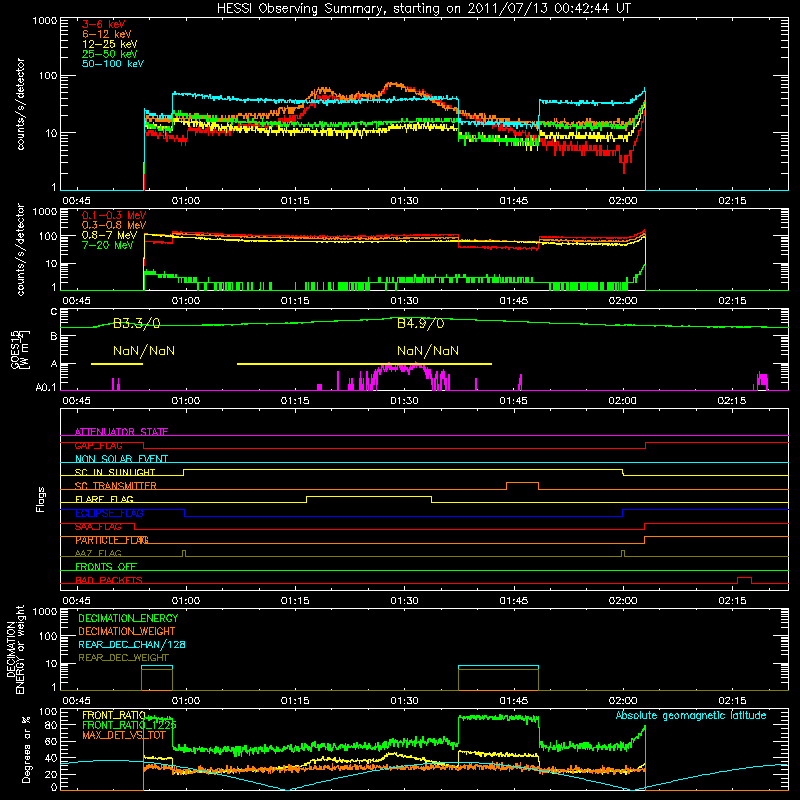The width and height of the screenshot is (800, 800).
Task: Select the FLARE_FLAG flag label
Action: [x=104, y=499]
